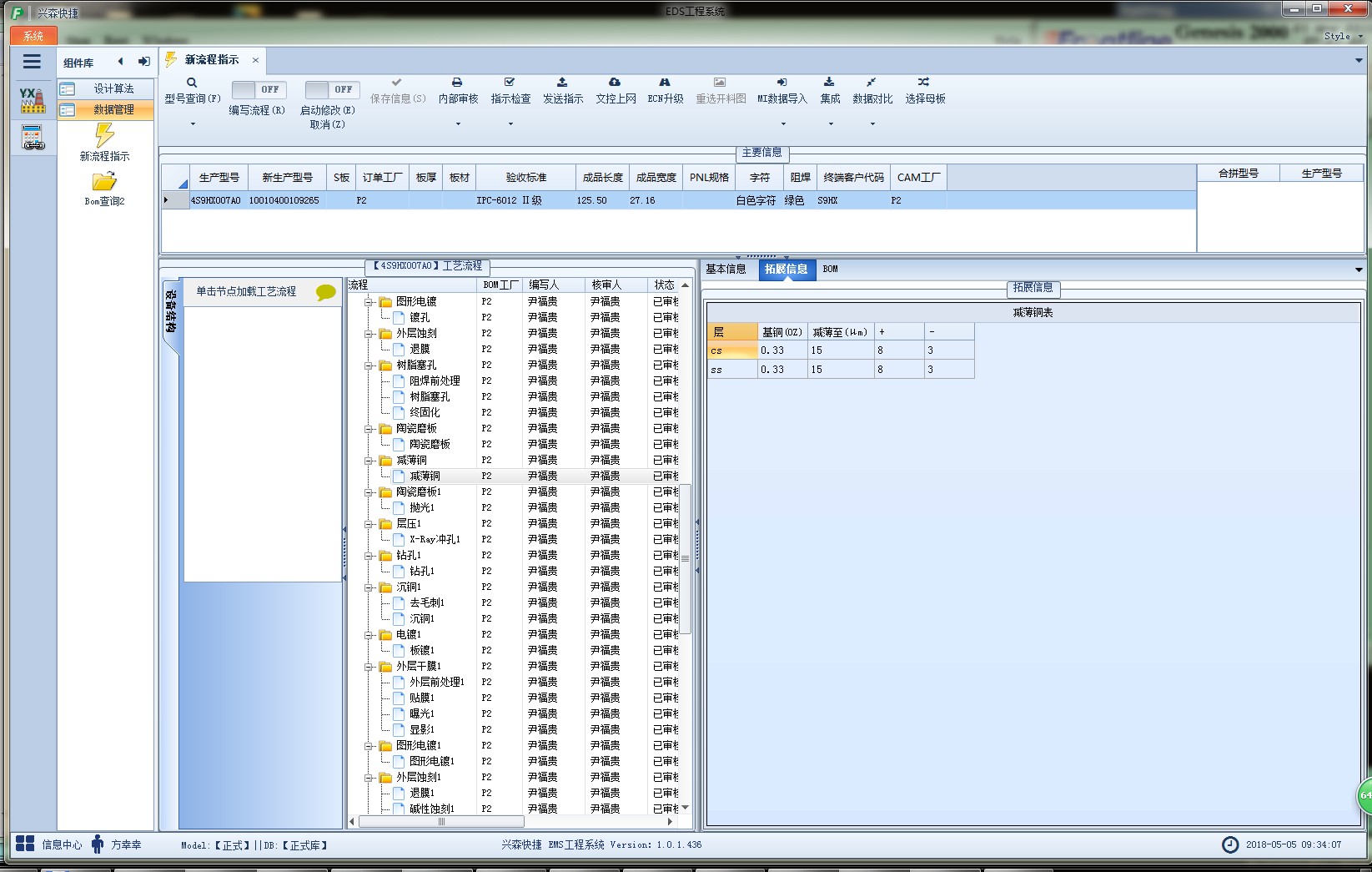Image resolution: width=1372 pixels, height=872 pixels.
Task: Click the green 64 badge at right edge
Action: pyautogui.click(x=1365, y=796)
